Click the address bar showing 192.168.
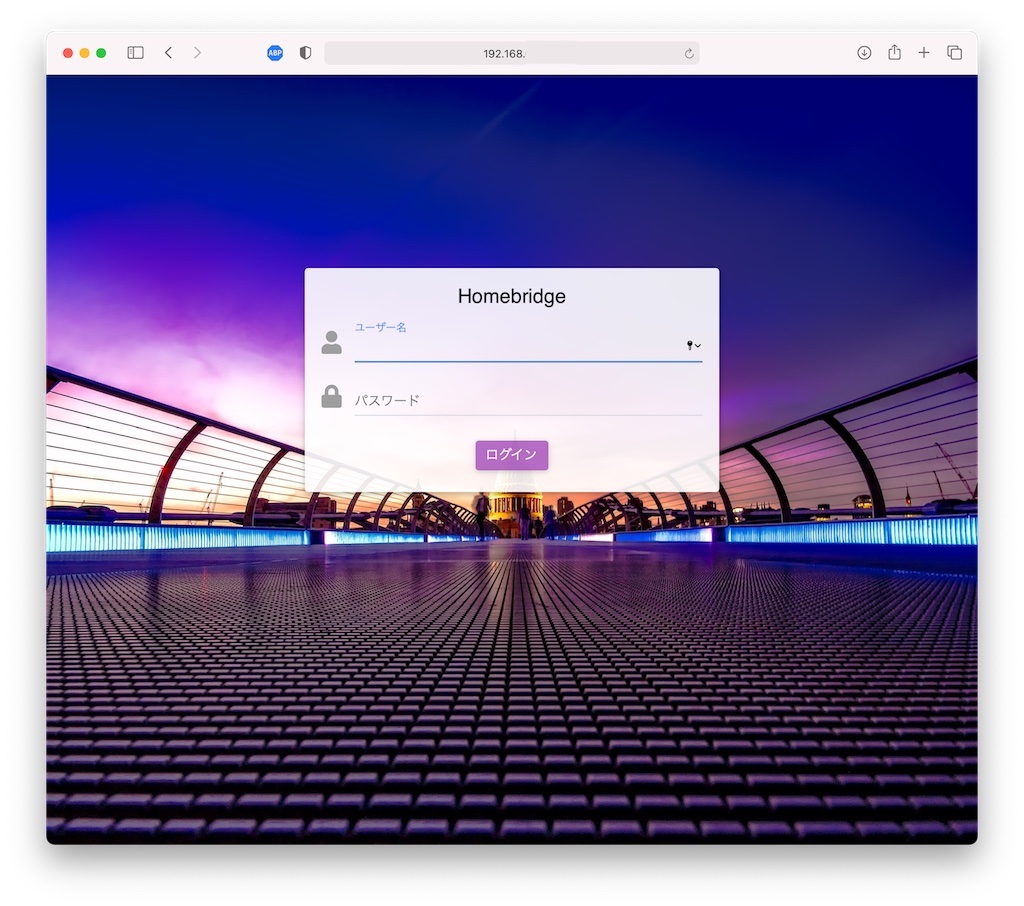 (505, 53)
